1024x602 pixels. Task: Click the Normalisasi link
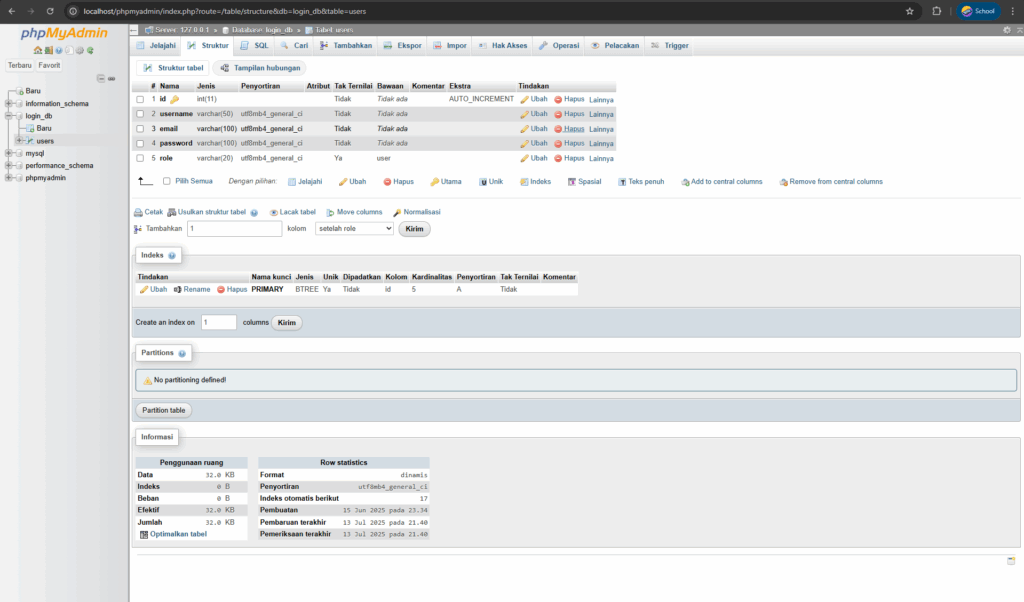[x=417, y=212]
